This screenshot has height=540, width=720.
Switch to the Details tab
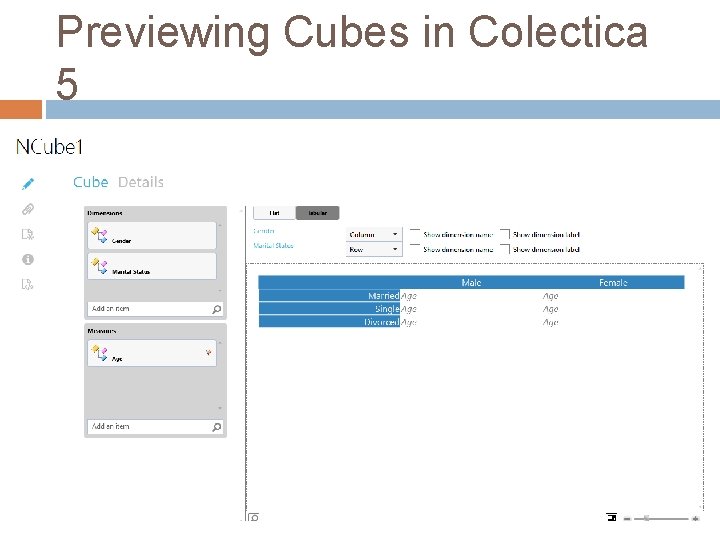pyautogui.click(x=141, y=182)
